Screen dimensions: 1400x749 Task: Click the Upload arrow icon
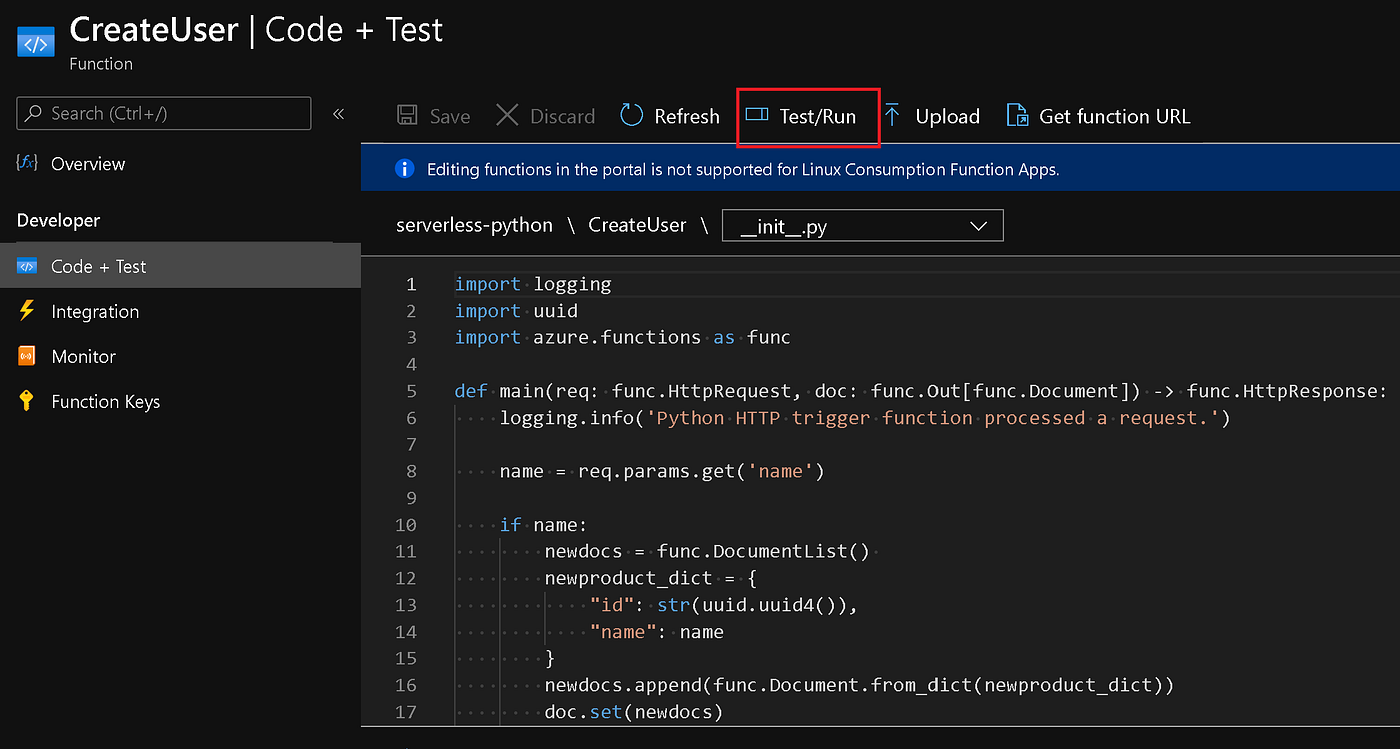(x=893, y=116)
